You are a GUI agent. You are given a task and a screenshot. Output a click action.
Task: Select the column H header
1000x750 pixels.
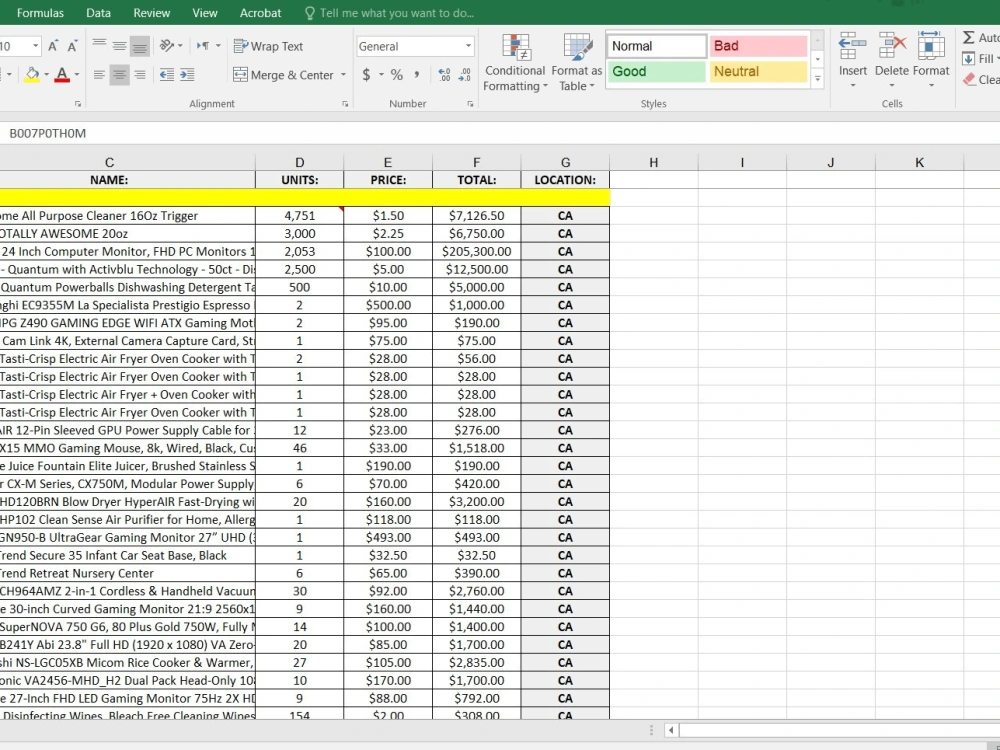tap(654, 163)
